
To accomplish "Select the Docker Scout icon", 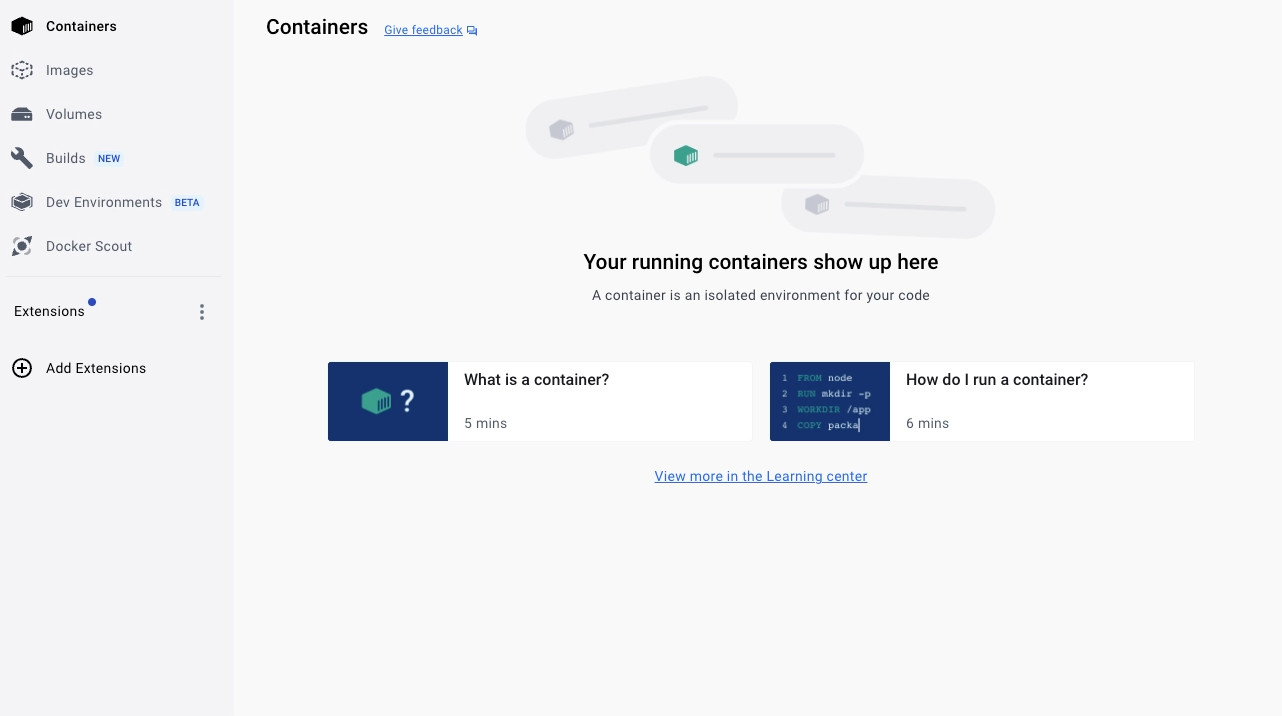I will pyautogui.click(x=22, y=246).
